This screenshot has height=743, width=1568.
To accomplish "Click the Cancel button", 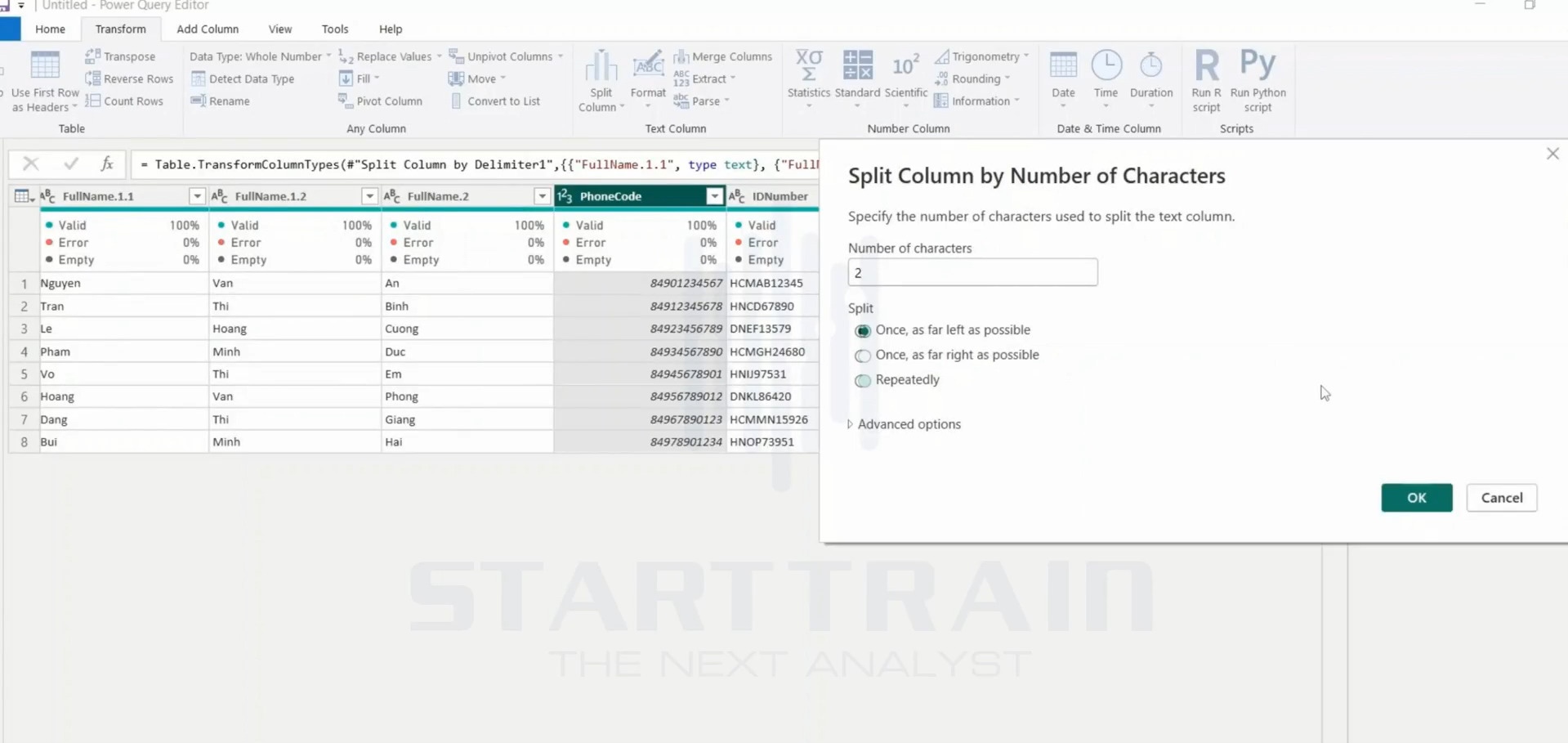I will coord(1502,498).
